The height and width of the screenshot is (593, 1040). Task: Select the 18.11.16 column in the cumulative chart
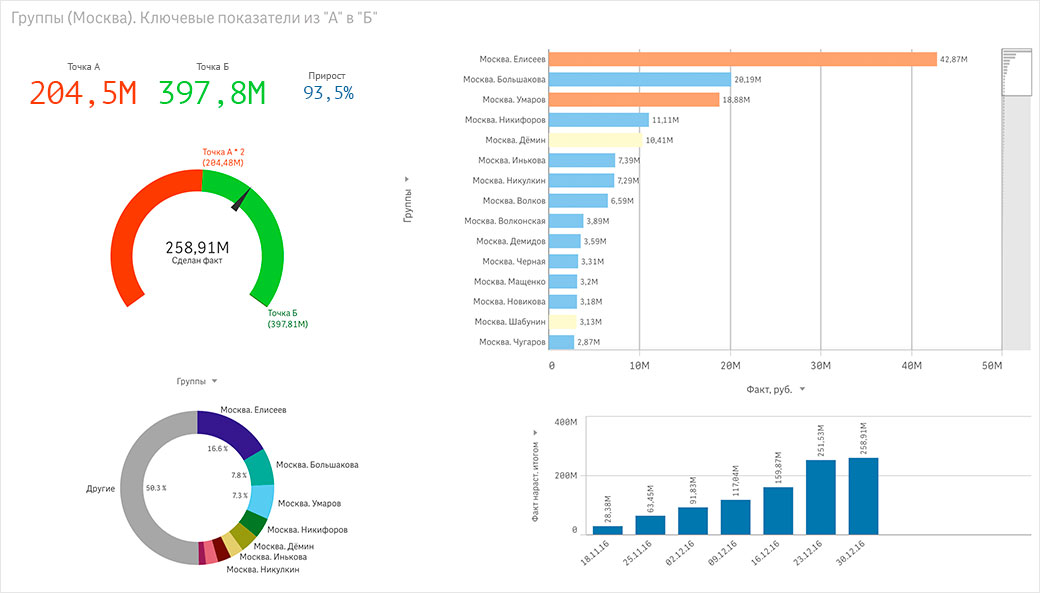(607, 529)
